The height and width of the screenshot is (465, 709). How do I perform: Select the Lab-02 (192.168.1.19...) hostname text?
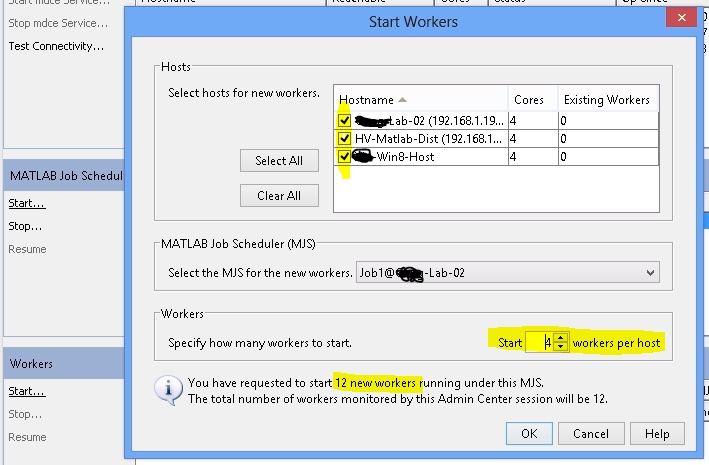click(429, 121)
